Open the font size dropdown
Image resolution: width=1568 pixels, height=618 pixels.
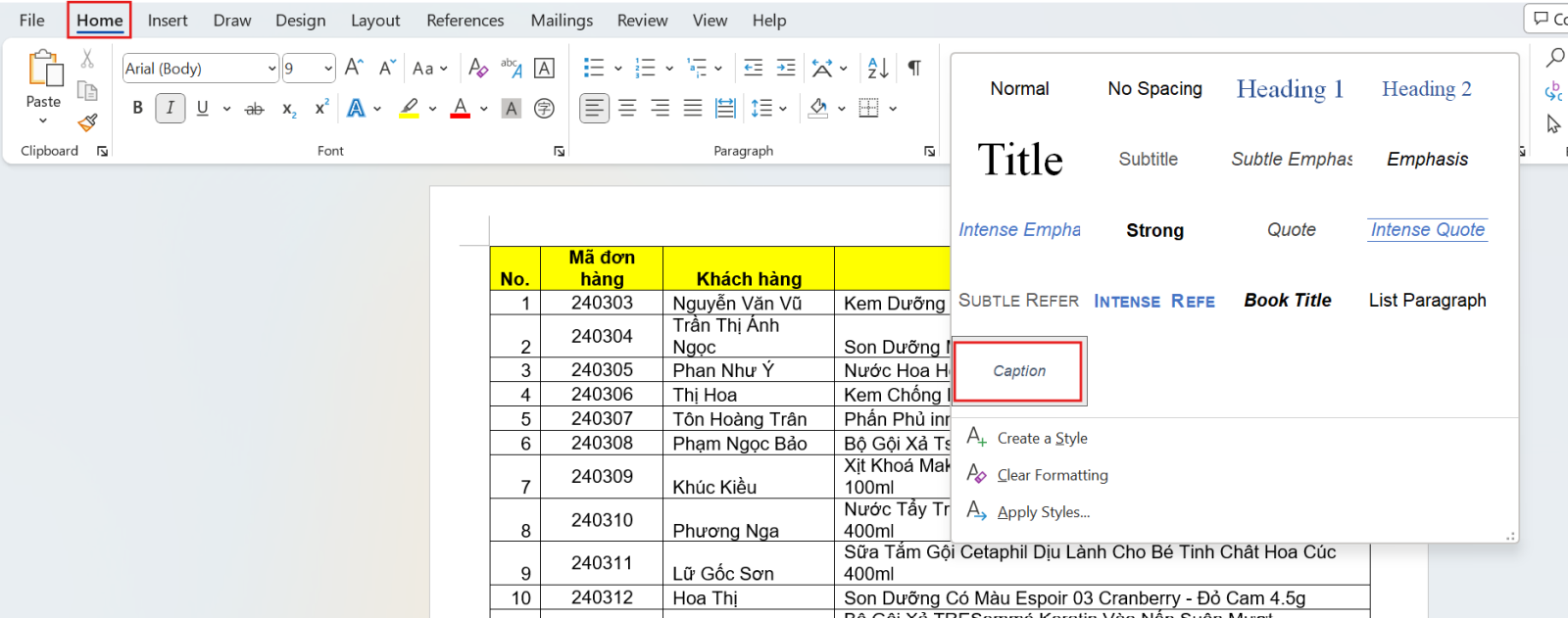point(327,69)
